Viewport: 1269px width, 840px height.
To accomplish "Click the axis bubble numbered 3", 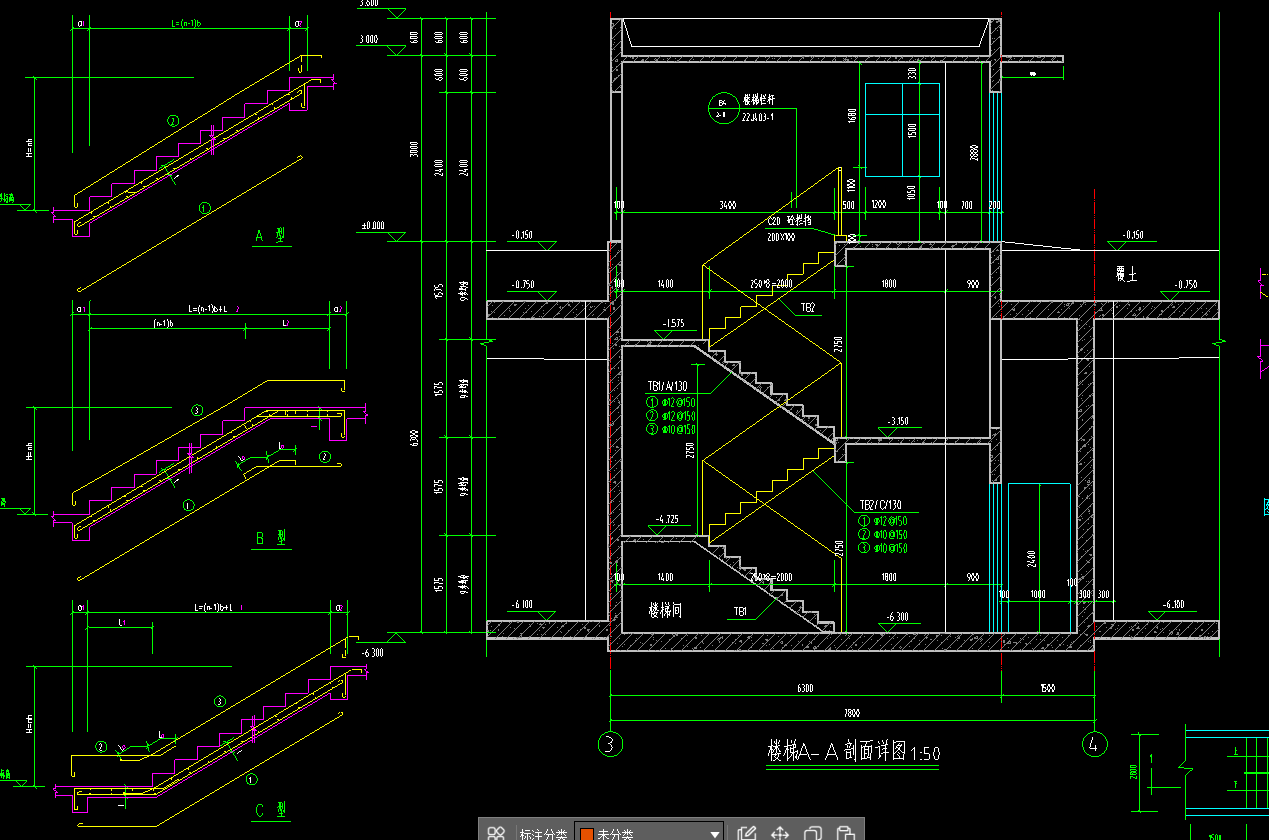I will point(609,743).
